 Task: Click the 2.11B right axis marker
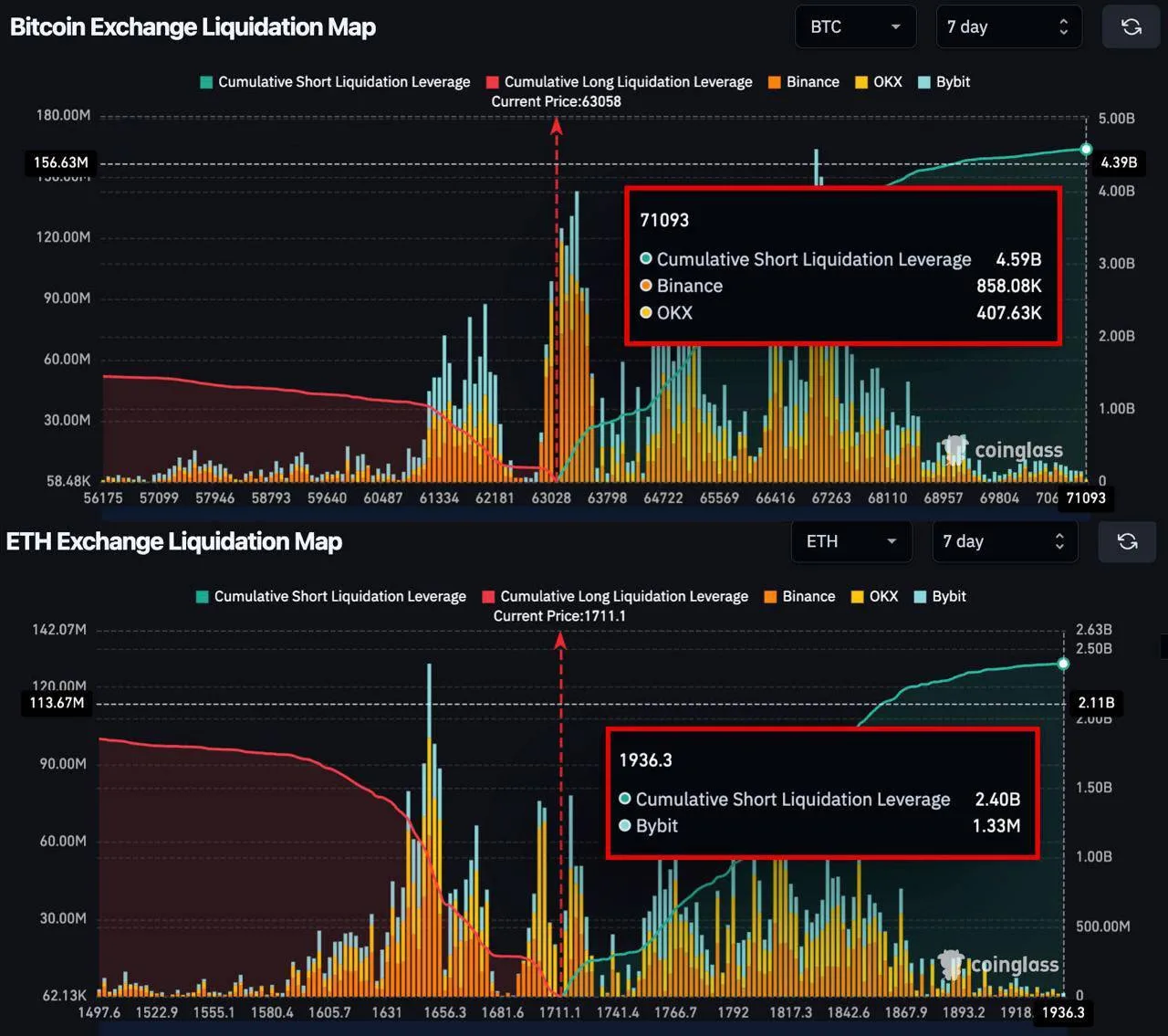pyautogui.click(x=1096, y=703)
